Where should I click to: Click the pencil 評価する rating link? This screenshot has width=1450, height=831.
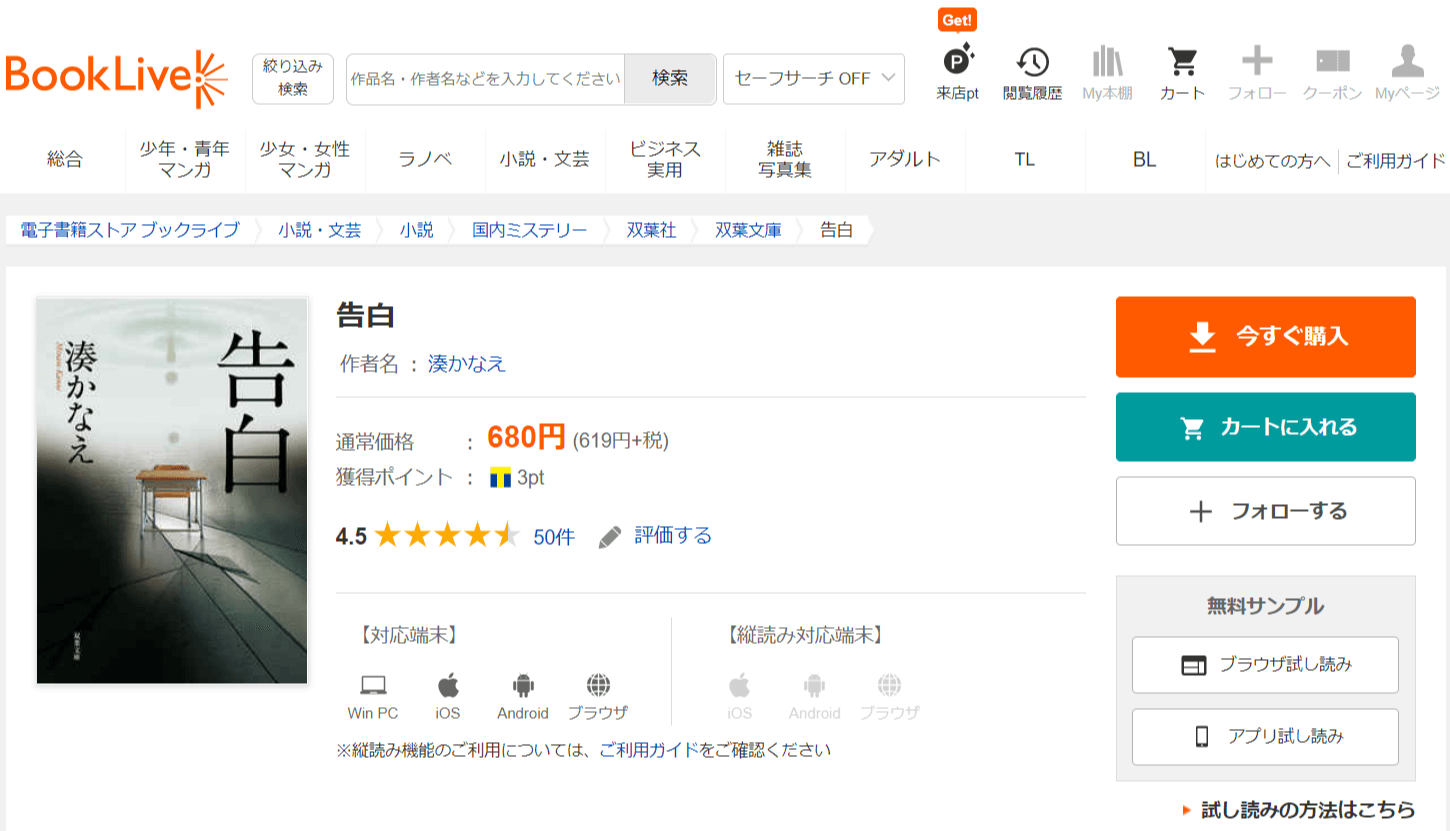656,536
